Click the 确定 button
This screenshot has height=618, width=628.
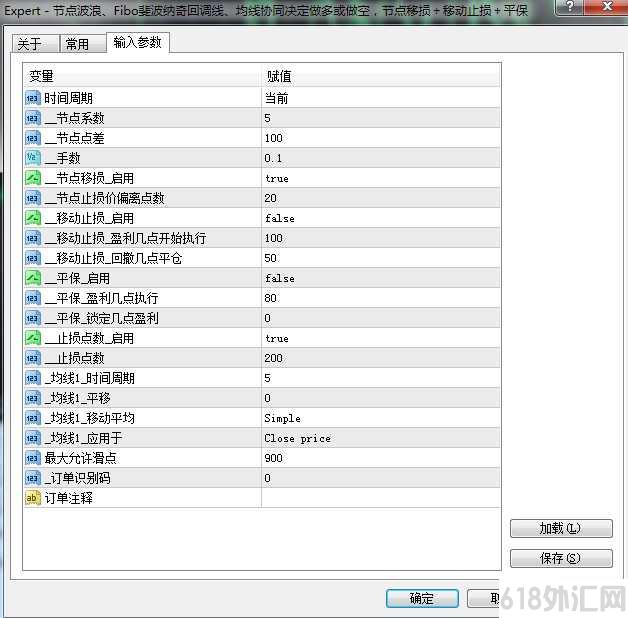[x=422, y=598]
